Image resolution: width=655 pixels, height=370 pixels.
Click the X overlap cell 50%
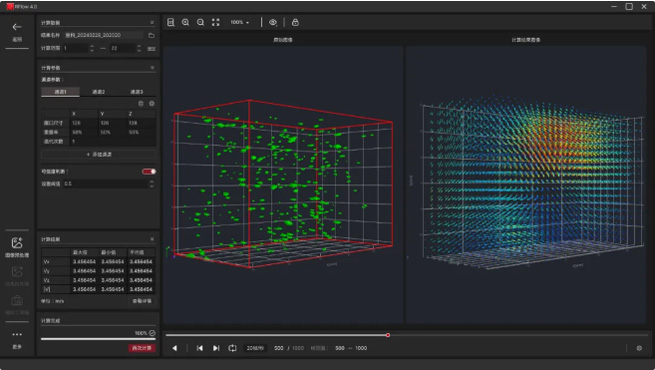(84, 132)
